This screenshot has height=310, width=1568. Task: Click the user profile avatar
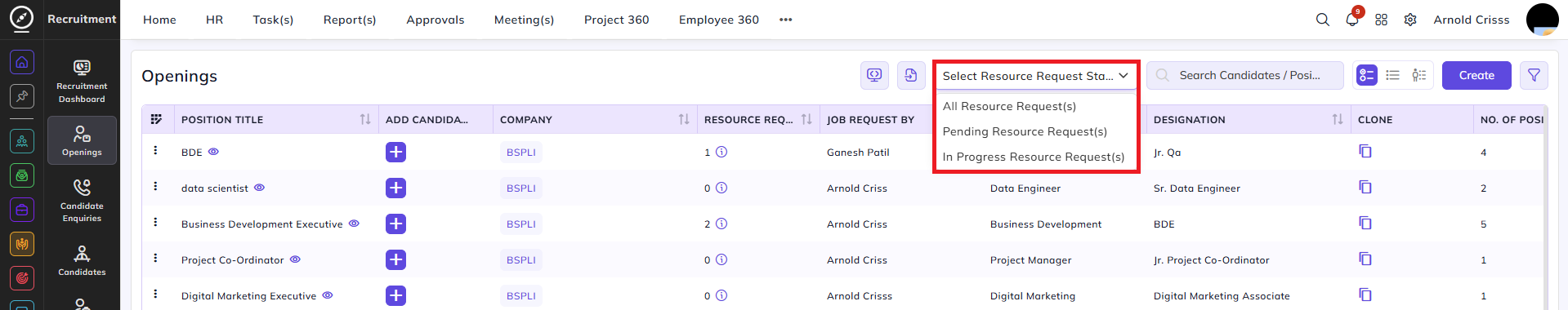click(x=1542, y=20)
